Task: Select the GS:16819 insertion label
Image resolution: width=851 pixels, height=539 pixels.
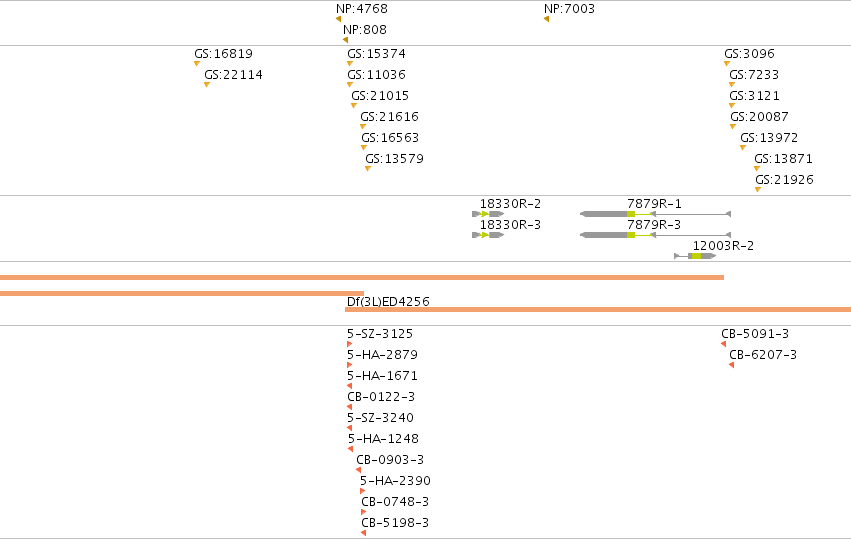Action: (224, 54)
